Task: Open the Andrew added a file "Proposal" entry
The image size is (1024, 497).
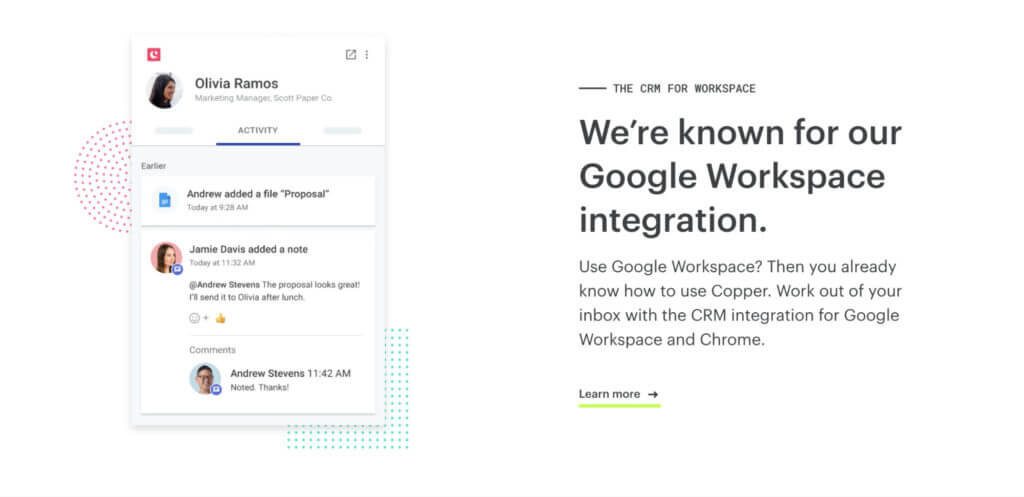Action: point(258,200)
